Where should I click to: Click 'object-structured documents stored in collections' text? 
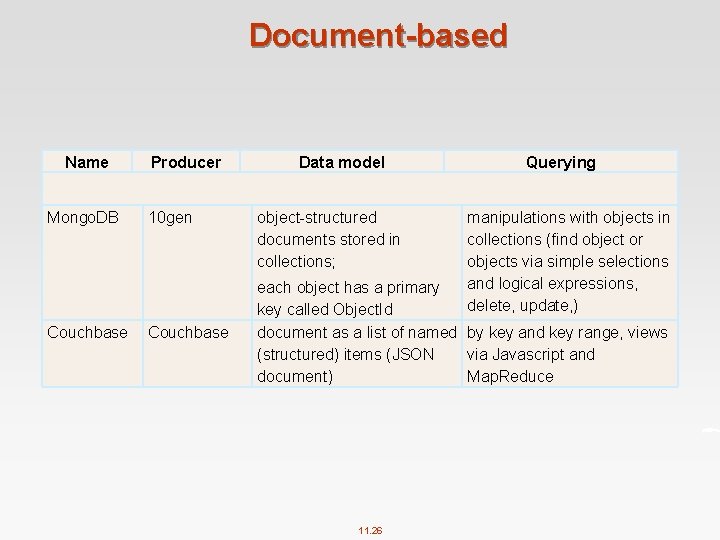click(329, 239)
